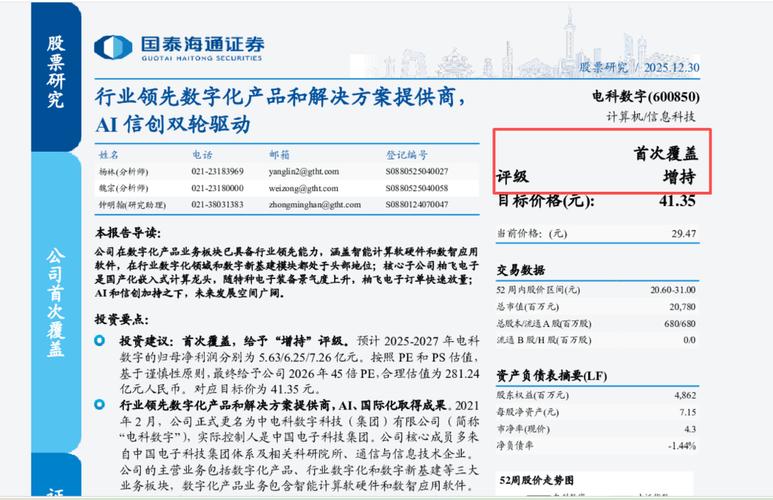Click the 股票研究 vertical sidebar label
Image resolution: width=773 pixels, height=500 pixels.
click(x=56, y=71)
